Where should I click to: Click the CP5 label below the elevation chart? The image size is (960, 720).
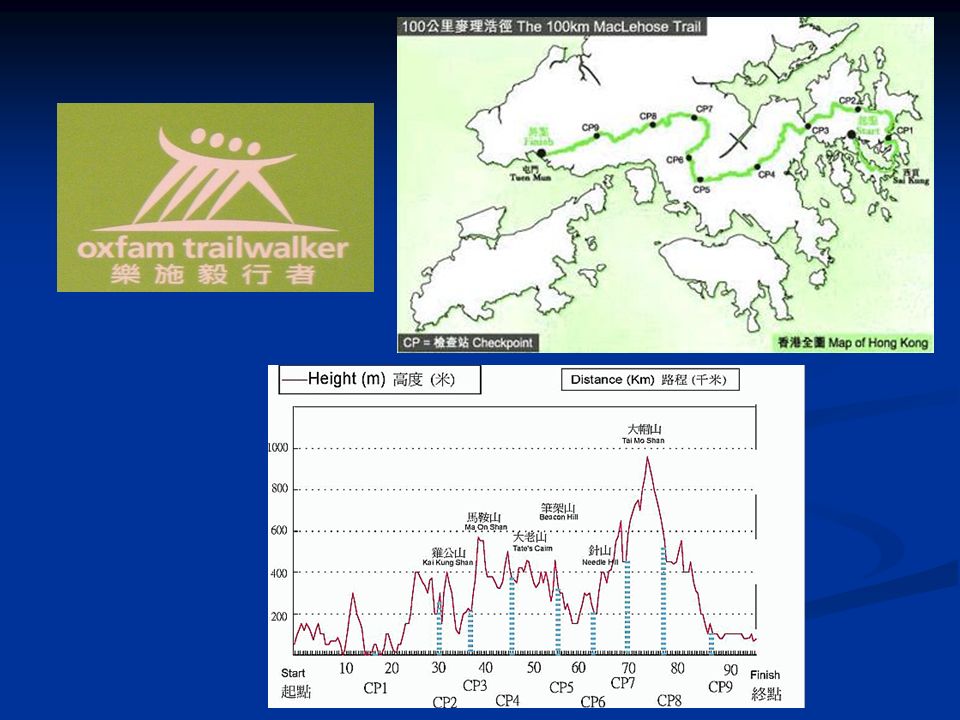(561, 688)
